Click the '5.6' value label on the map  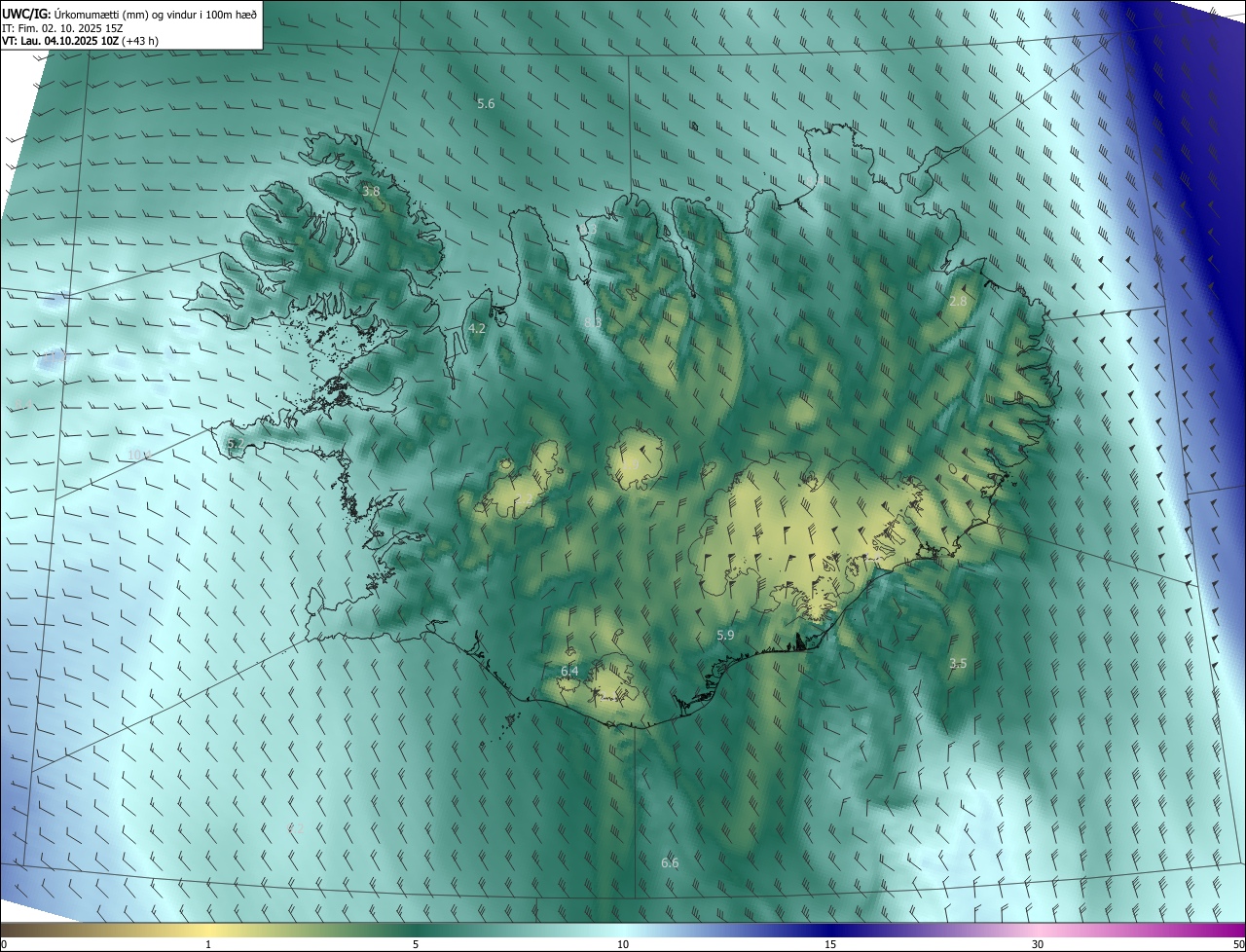point(486,103)
